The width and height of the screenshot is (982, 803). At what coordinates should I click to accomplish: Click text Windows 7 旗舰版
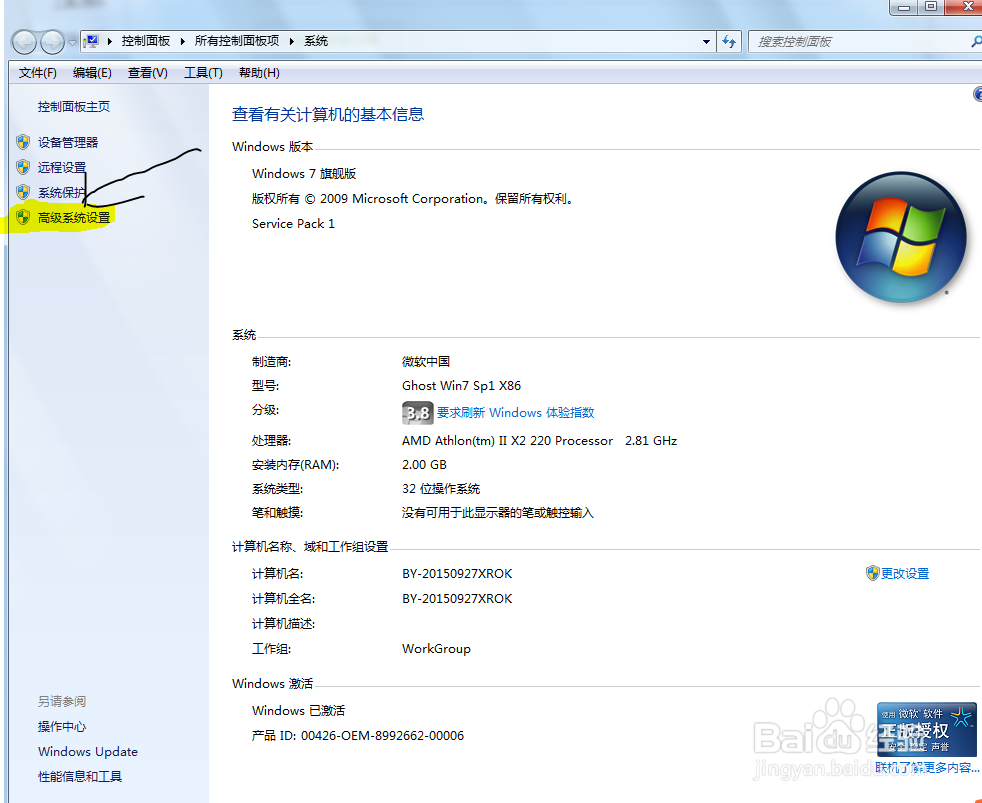point(304,174)
